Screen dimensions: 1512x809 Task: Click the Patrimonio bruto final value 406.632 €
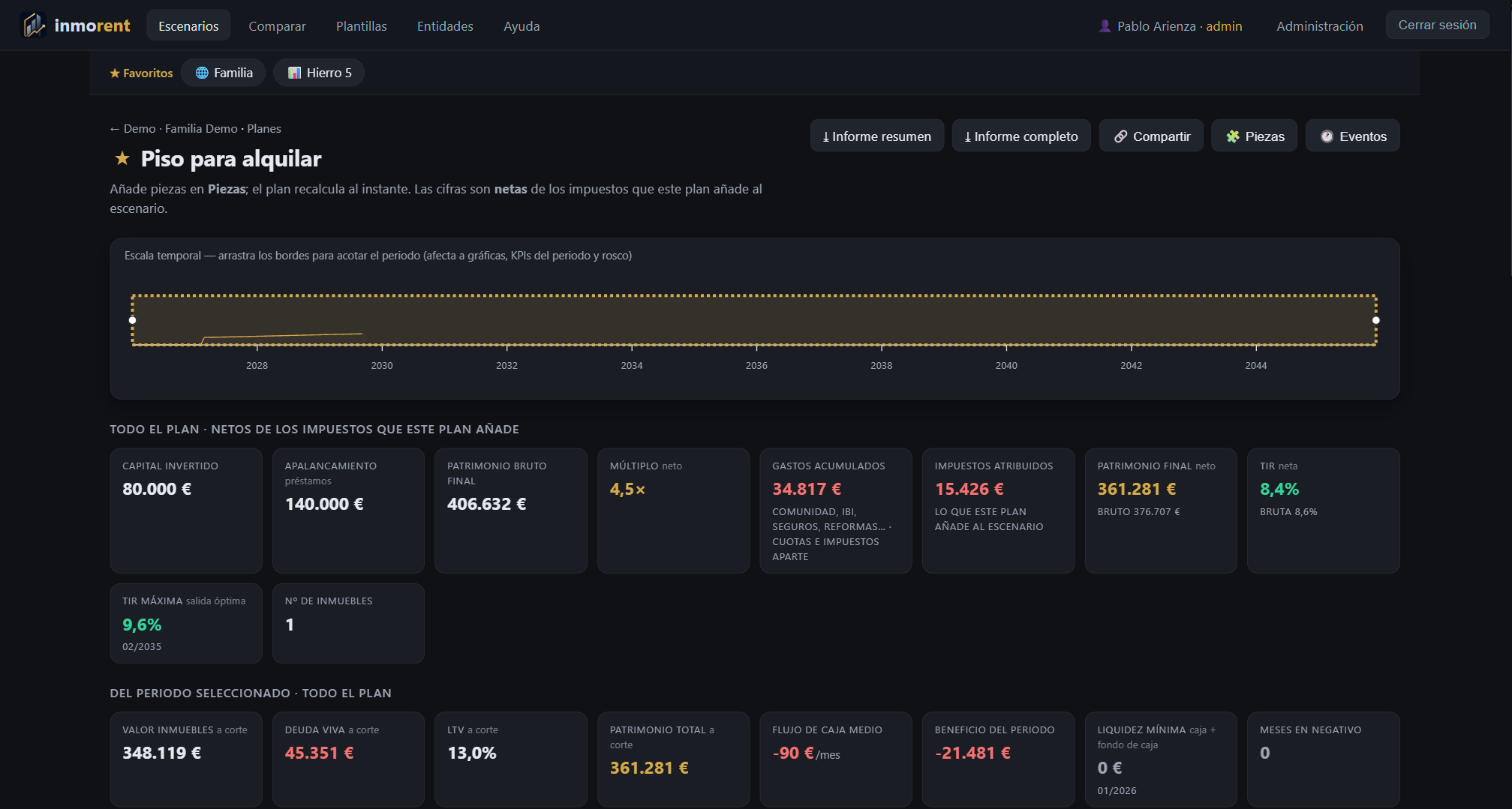tap(486, 504)
